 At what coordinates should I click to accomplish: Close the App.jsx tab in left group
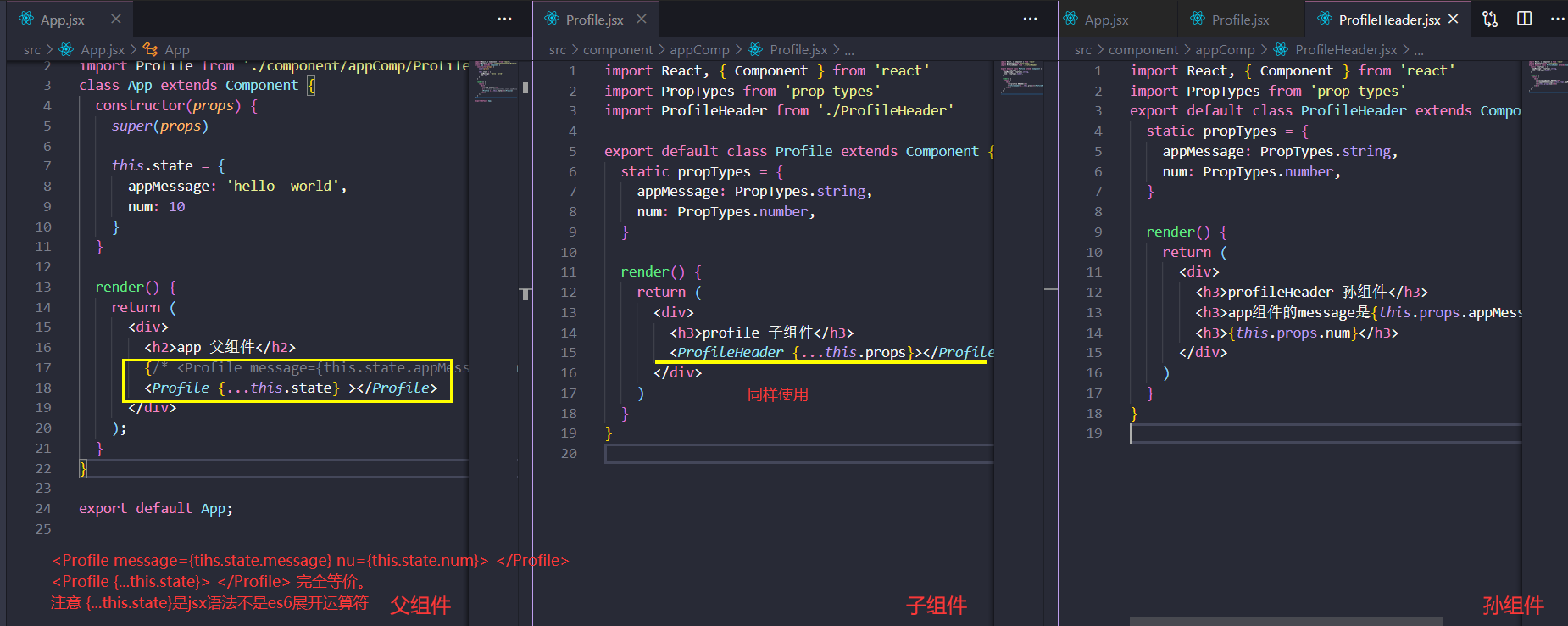[116, 19]
